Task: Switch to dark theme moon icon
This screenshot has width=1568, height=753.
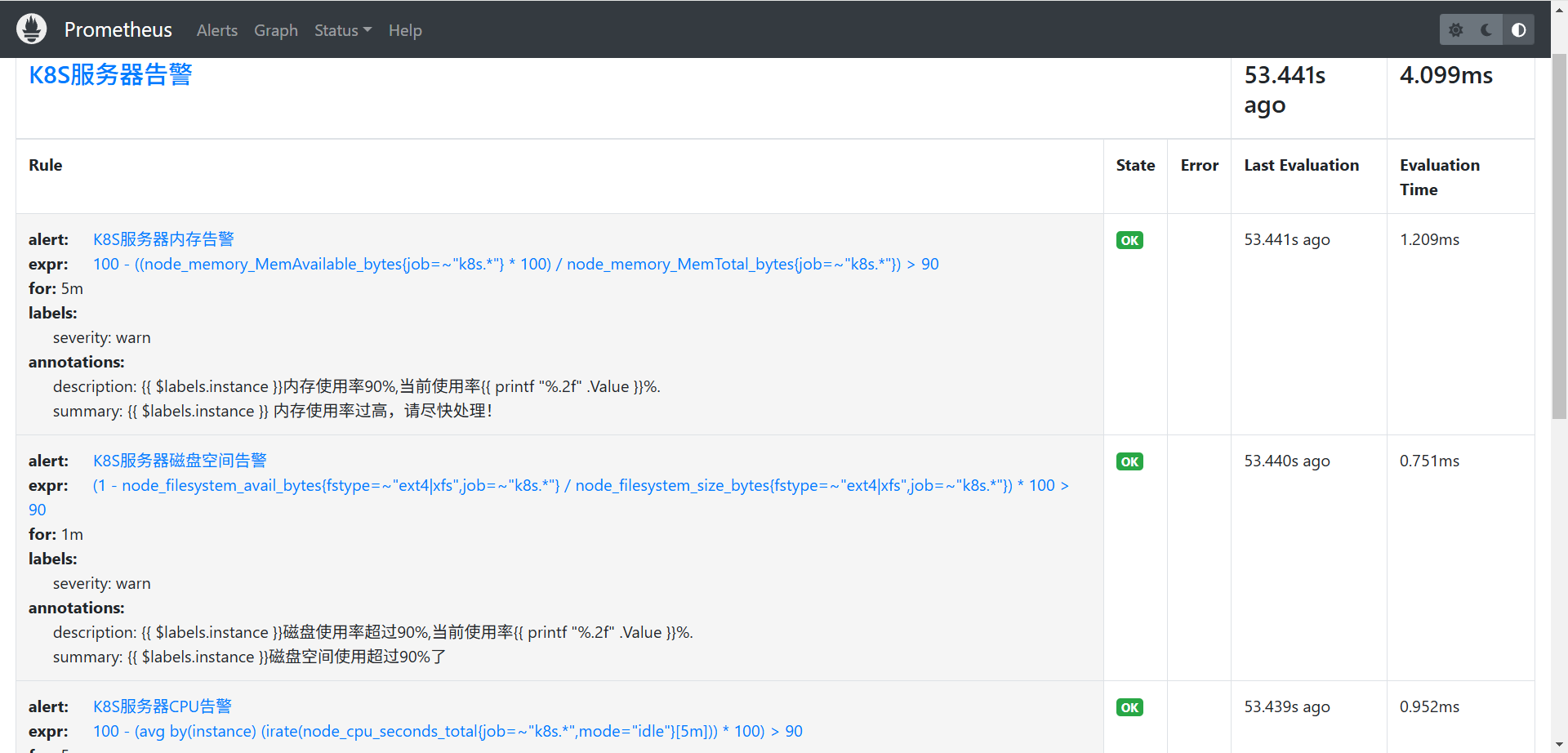Action: [x=1486, y=30]
